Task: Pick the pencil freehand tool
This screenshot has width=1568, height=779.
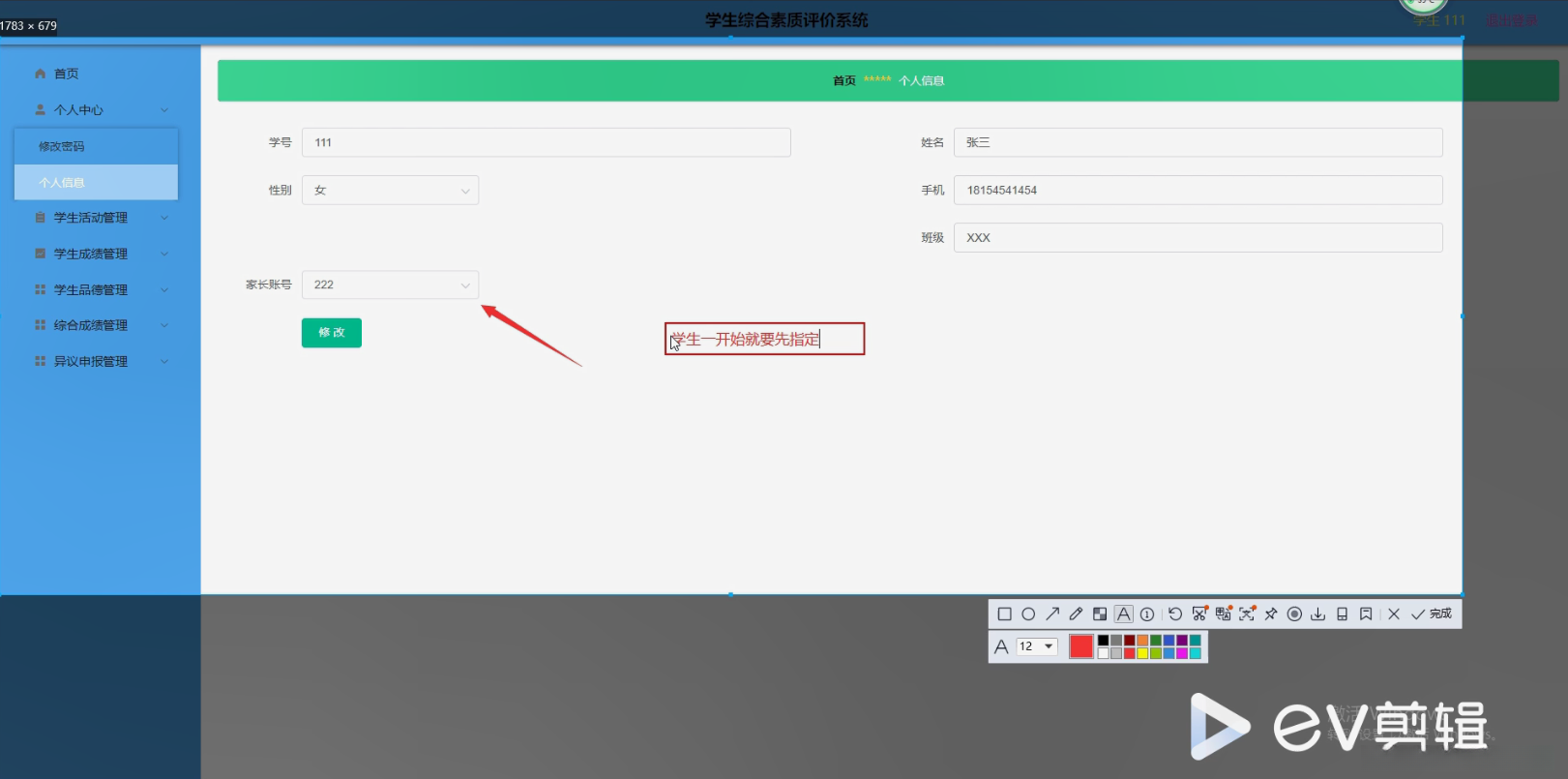Action: tap(1076, 614)
